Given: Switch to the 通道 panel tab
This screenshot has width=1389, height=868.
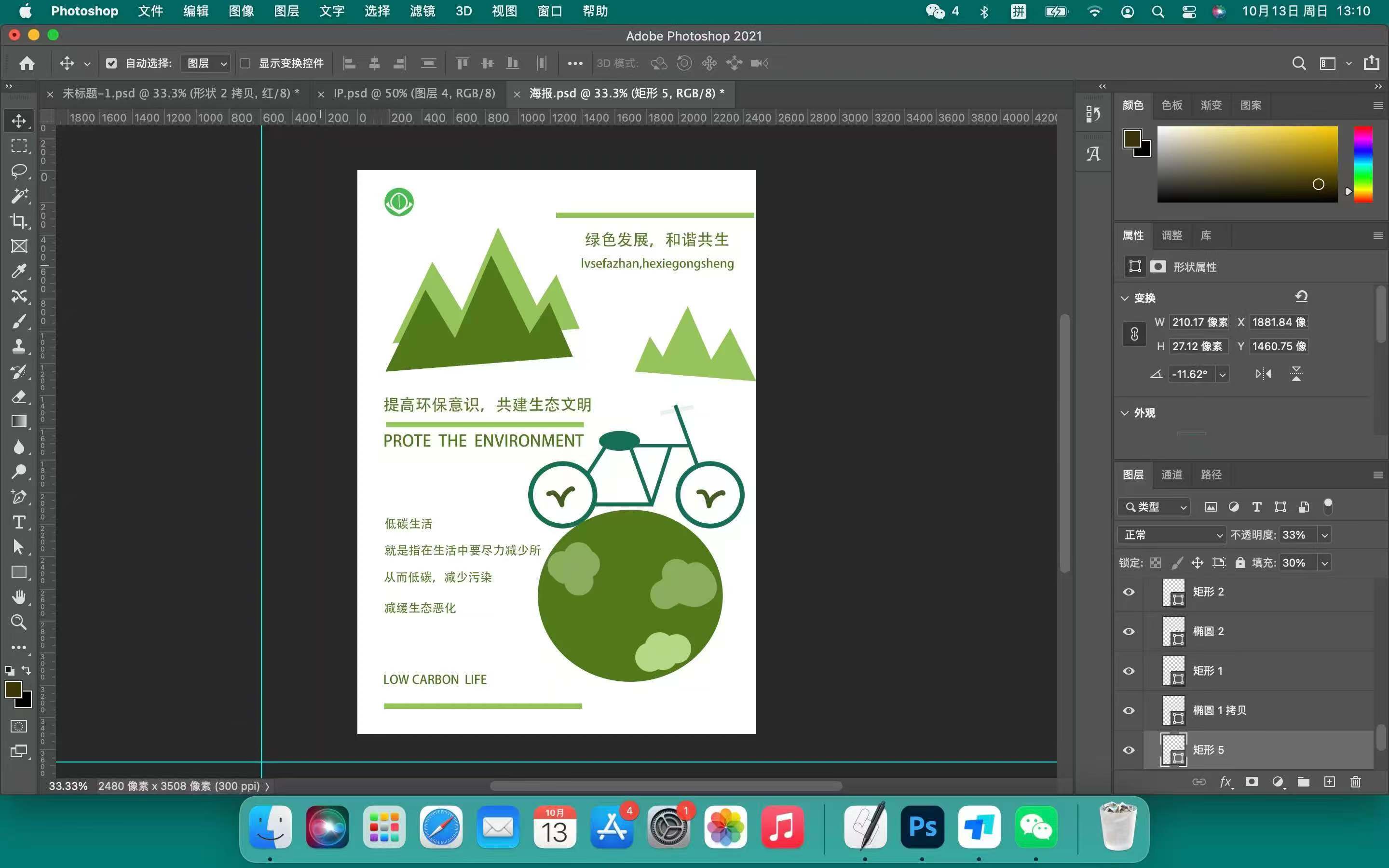Looking at the screenshot, I should click(x=1171, y=475).
